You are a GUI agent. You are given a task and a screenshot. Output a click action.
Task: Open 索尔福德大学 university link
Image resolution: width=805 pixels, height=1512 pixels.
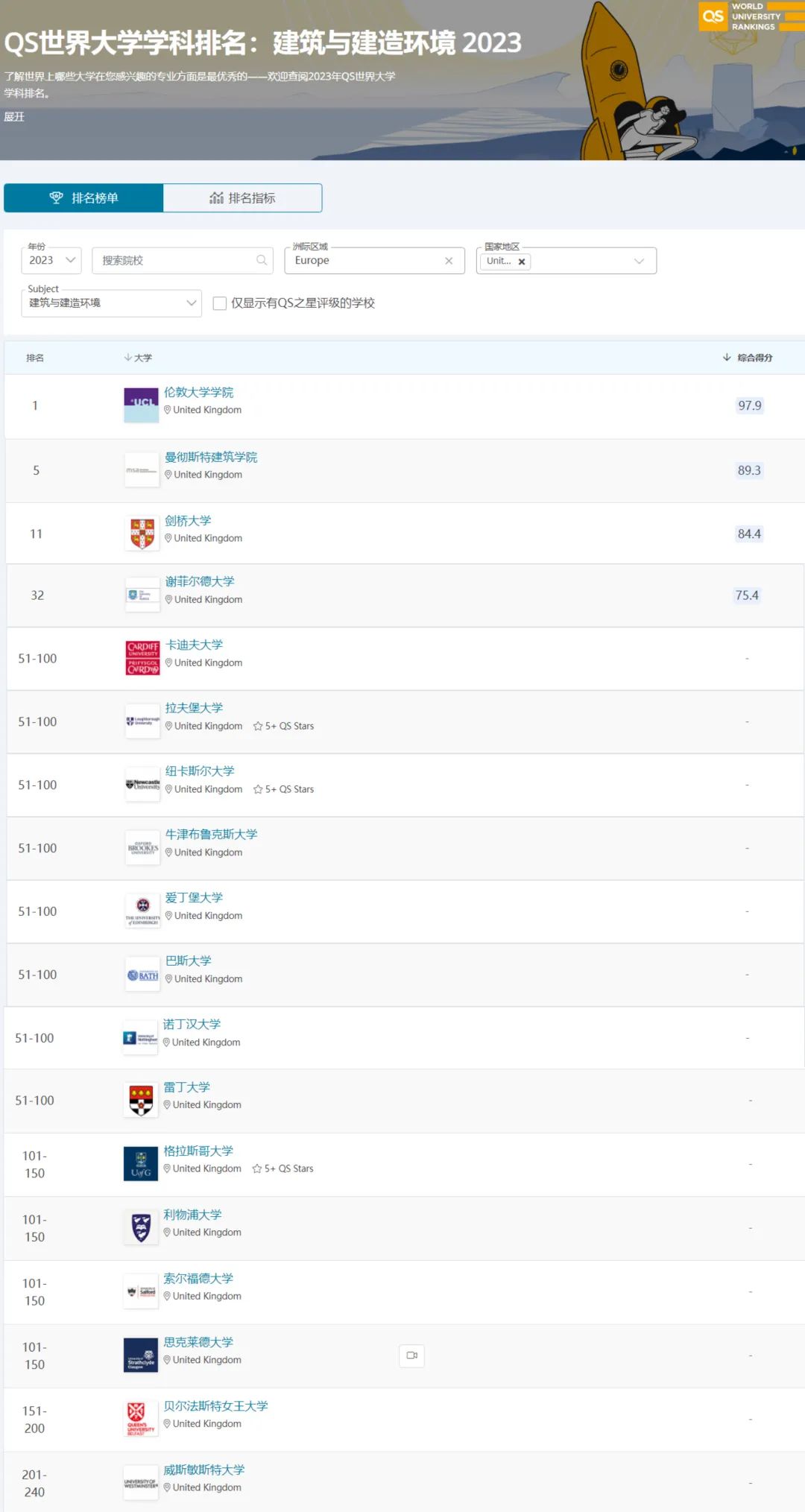(x=198, y=1278)
